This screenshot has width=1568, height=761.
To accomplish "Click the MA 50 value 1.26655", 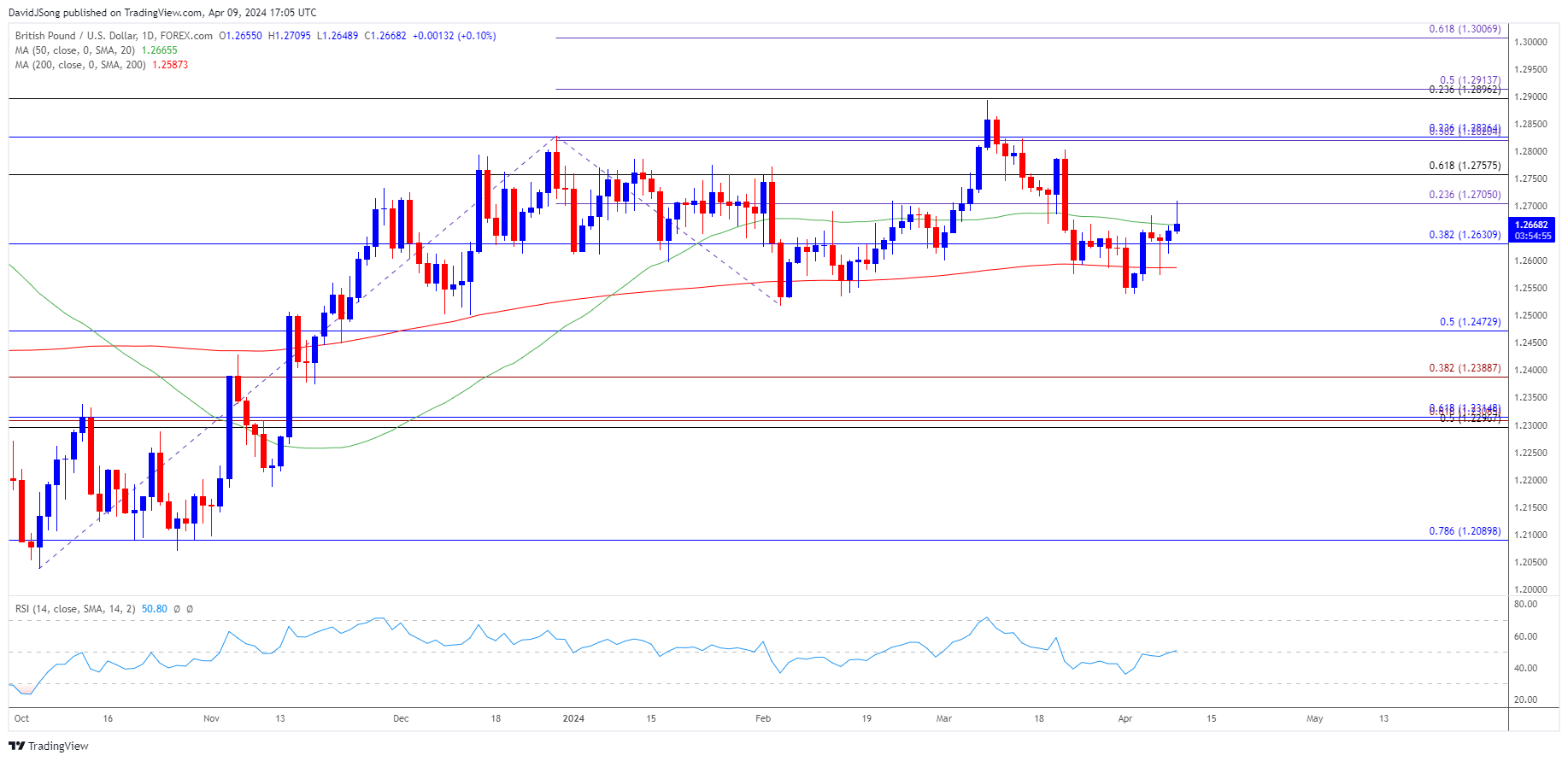I will pyautogui.click(x=159, y=50).
